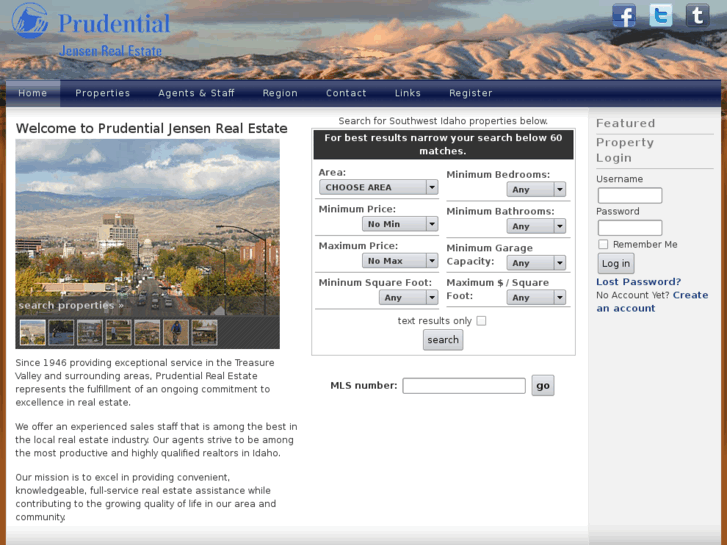Select the sixth slideshow thumbnail with cyclist
This screenshot has width=727, height=545.
[x=176, y=332]
